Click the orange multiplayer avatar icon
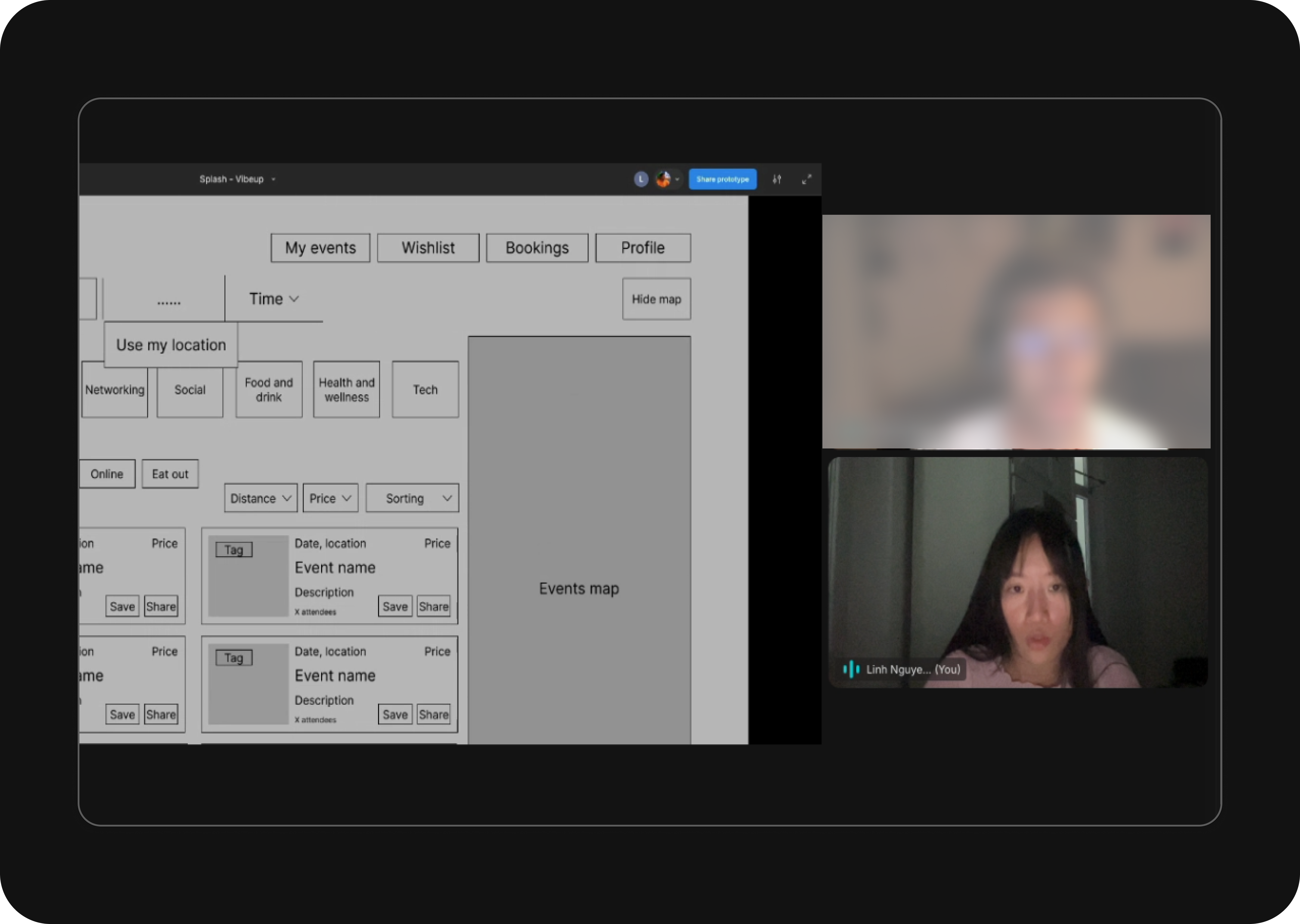The height and width of the screenshot is (924, 1300). pos(663,179)
